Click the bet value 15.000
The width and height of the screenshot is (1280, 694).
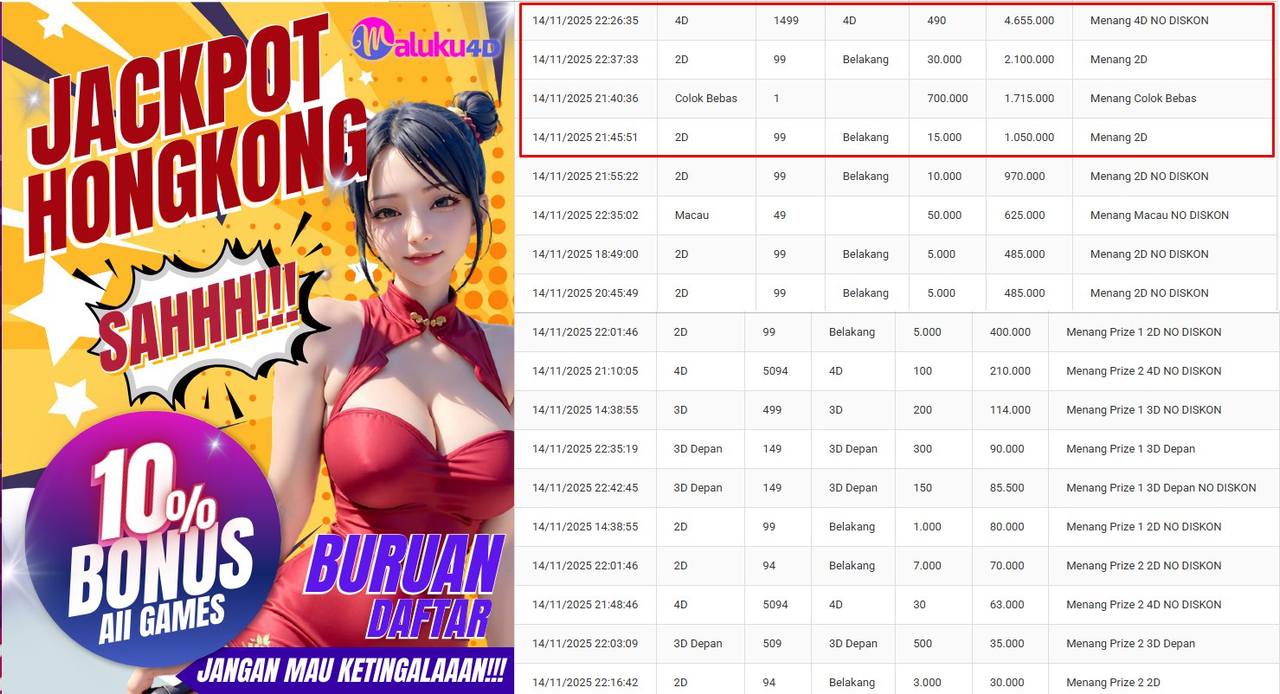point(944,137)
